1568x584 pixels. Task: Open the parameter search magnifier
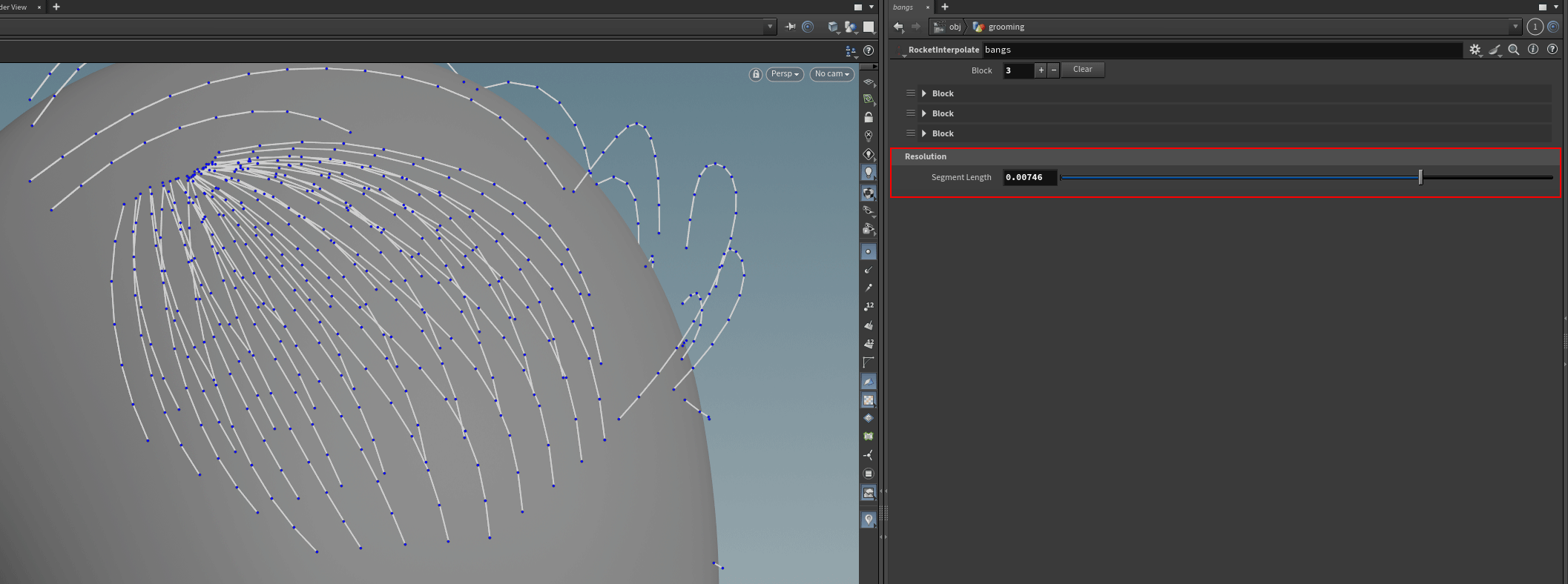(x=1514, y=50)
